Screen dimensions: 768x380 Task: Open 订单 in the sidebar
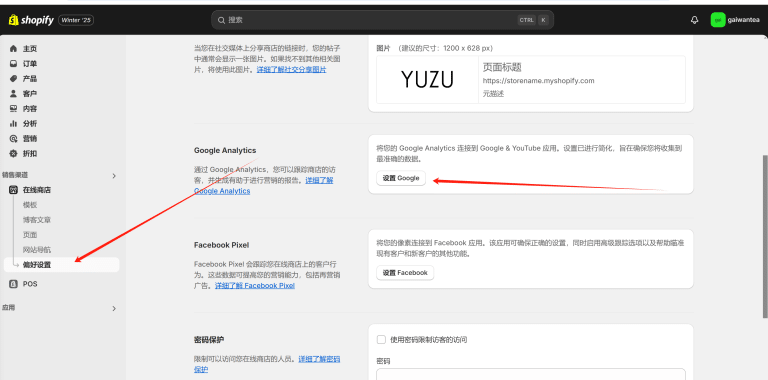(30, 64)
